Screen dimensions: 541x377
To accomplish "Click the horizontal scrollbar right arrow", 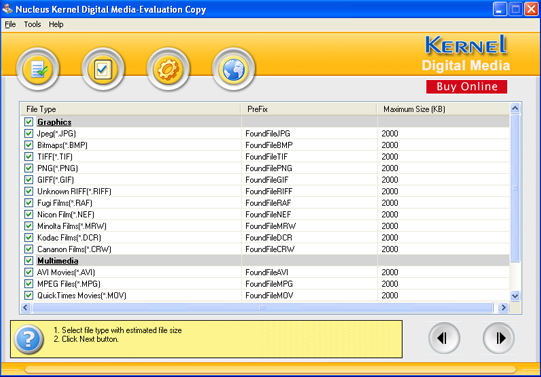I will (503, 307).
